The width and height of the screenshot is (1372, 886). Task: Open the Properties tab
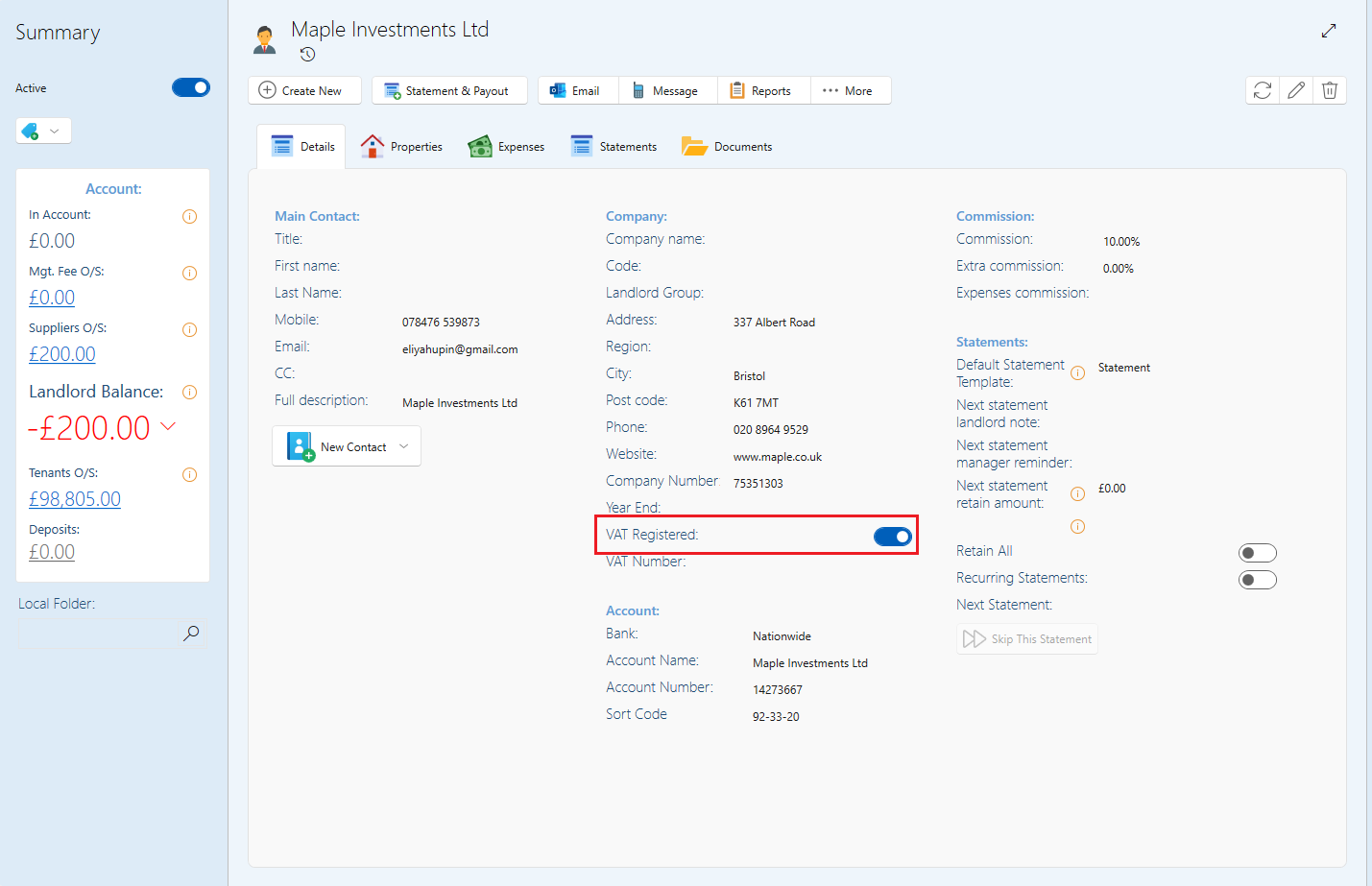pyautogui.click(x=401, y=147)
